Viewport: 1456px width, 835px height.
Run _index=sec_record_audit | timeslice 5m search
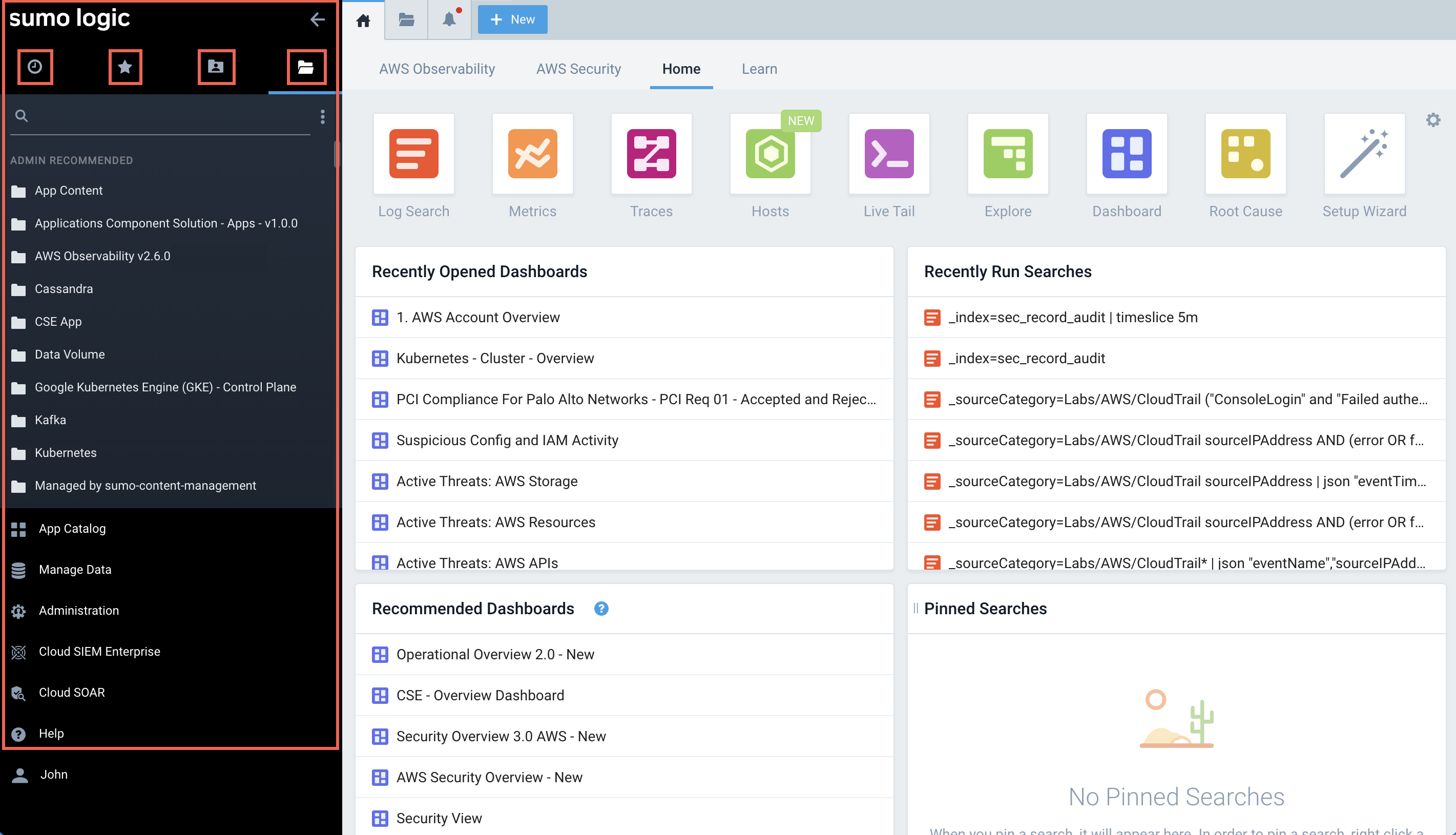pyautogui.click(x=1176, y=317)
